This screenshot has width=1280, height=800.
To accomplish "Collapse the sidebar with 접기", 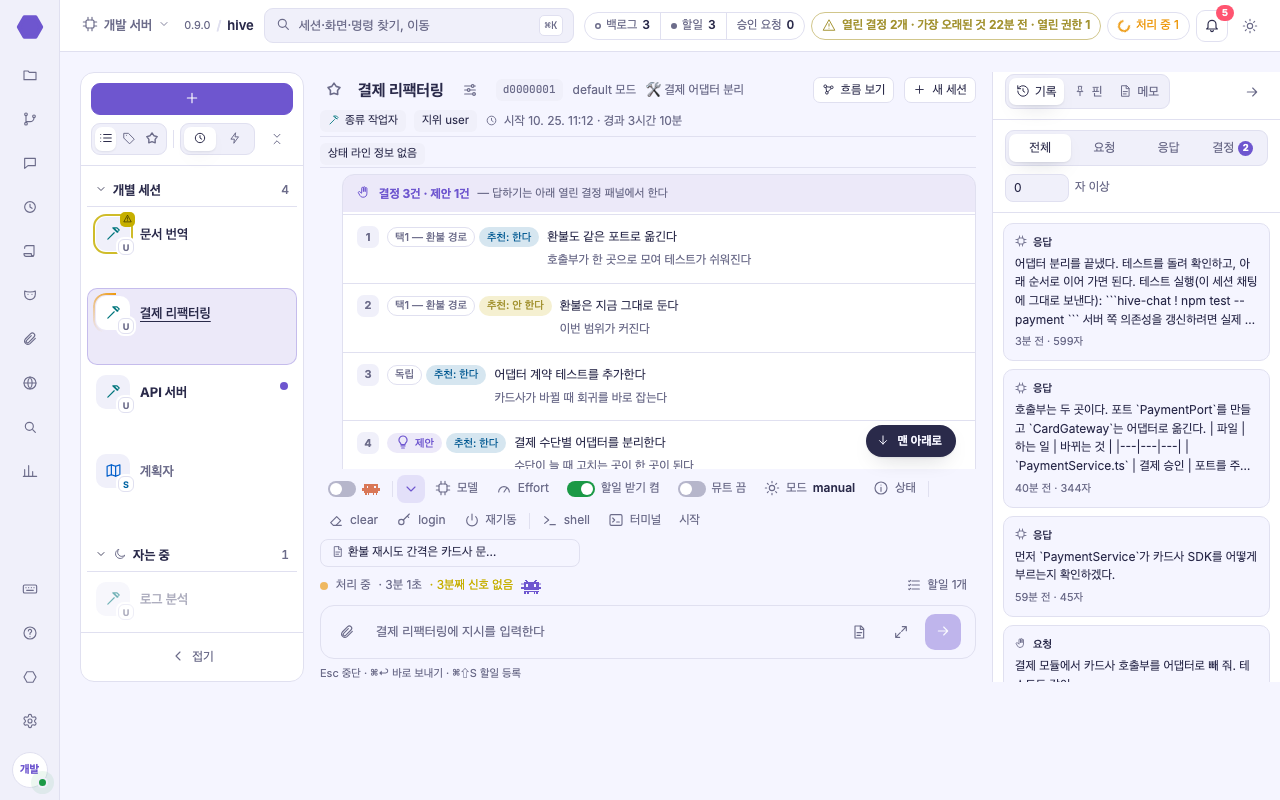I will click(192, 656).
